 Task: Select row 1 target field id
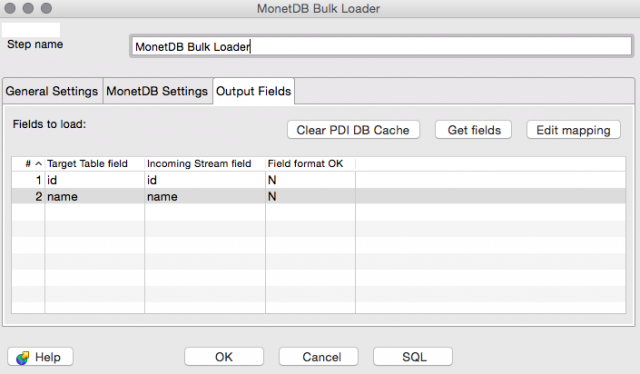95,180
